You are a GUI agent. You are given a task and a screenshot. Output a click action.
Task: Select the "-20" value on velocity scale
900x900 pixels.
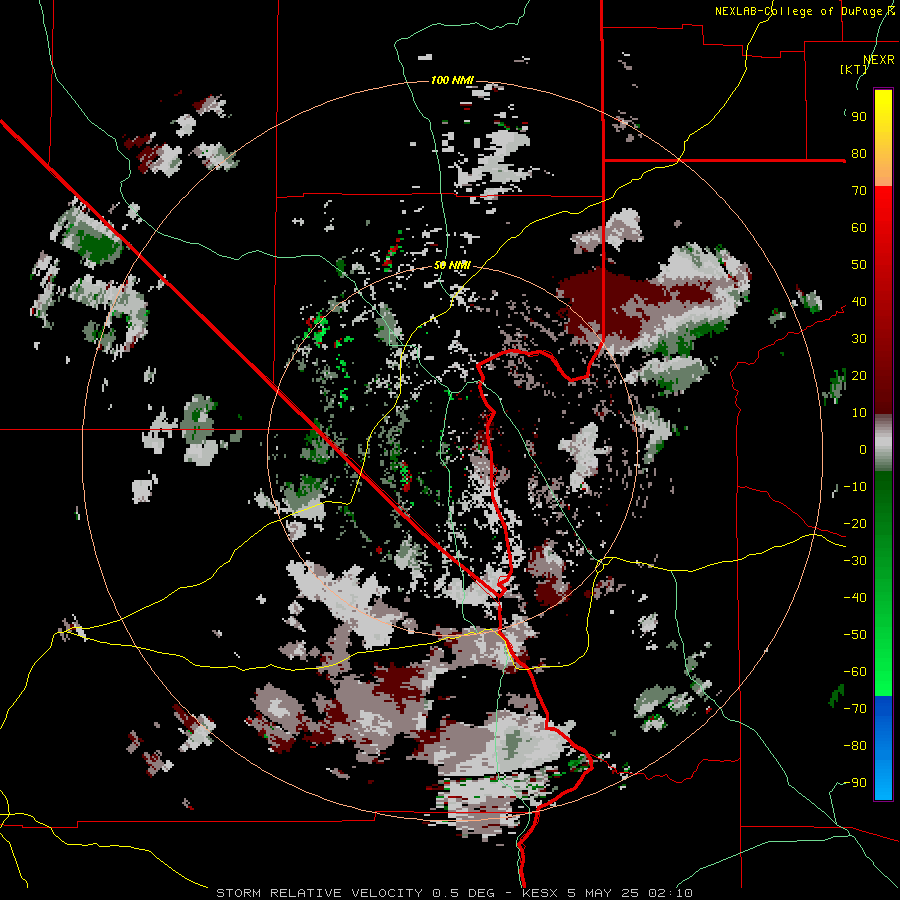coord(855,523)
